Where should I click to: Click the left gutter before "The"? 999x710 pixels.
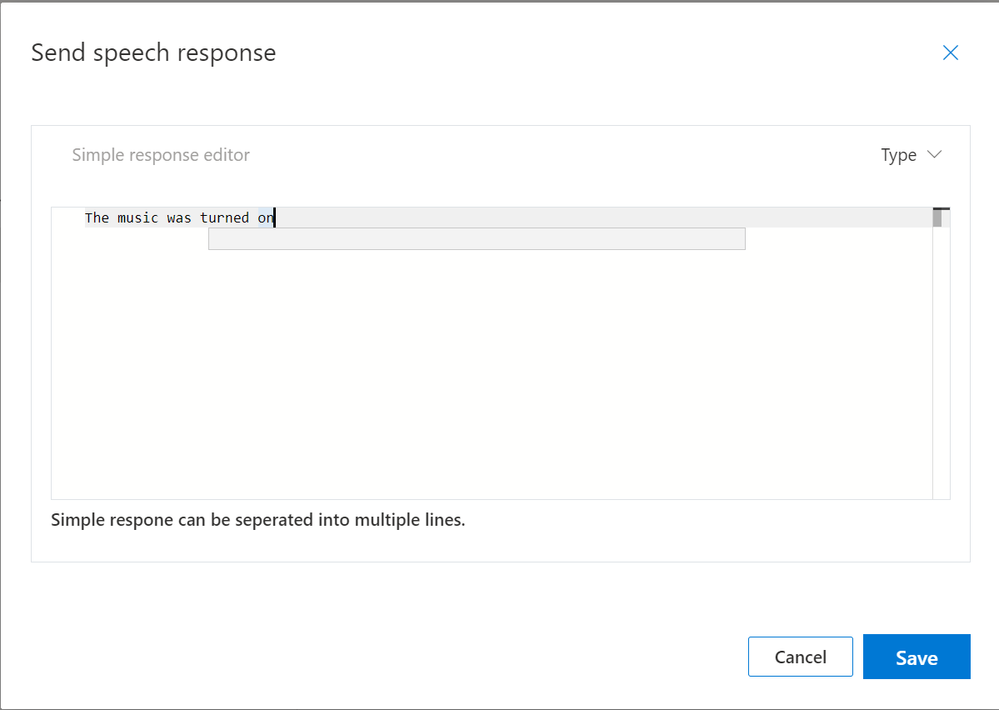click(67, 218)
